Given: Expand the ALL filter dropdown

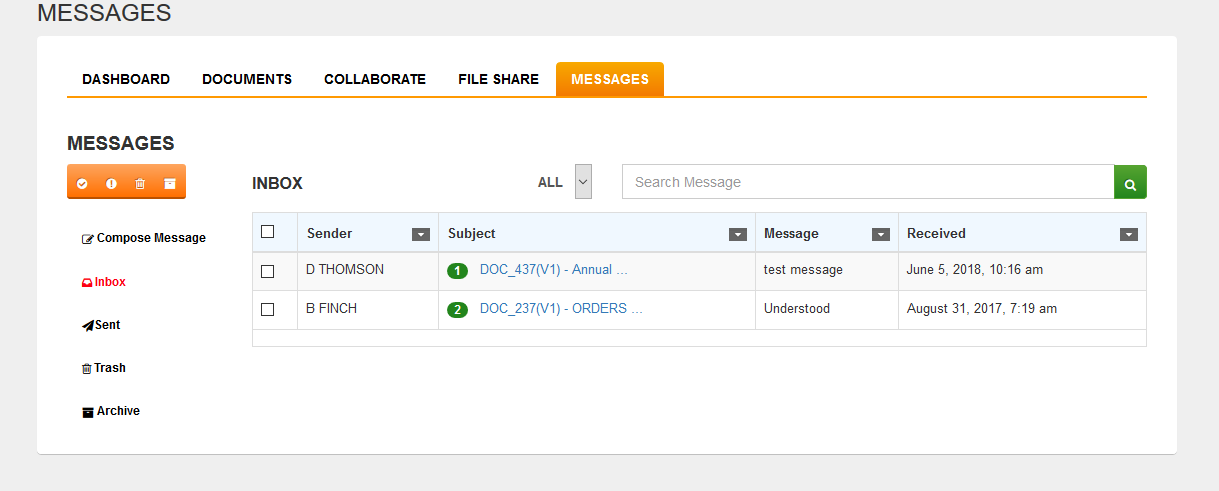Looking at the screenshot, I should (x=583, y=182).
